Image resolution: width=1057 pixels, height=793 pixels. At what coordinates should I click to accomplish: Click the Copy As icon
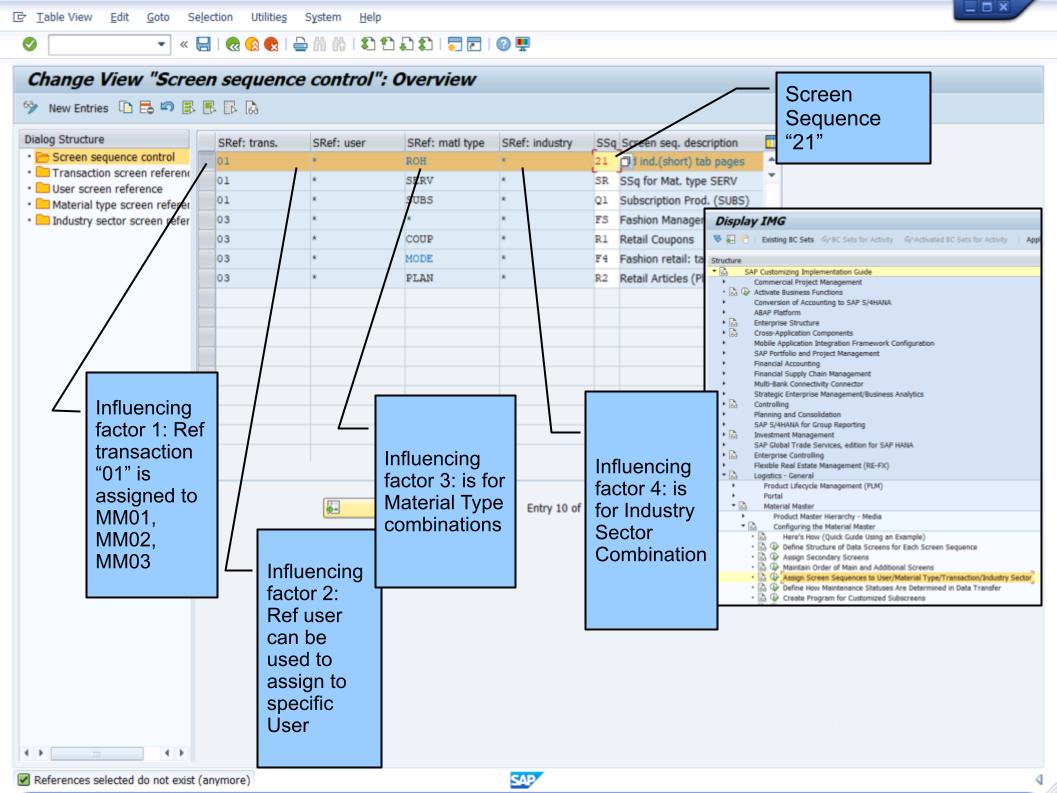tap(125, 108)
